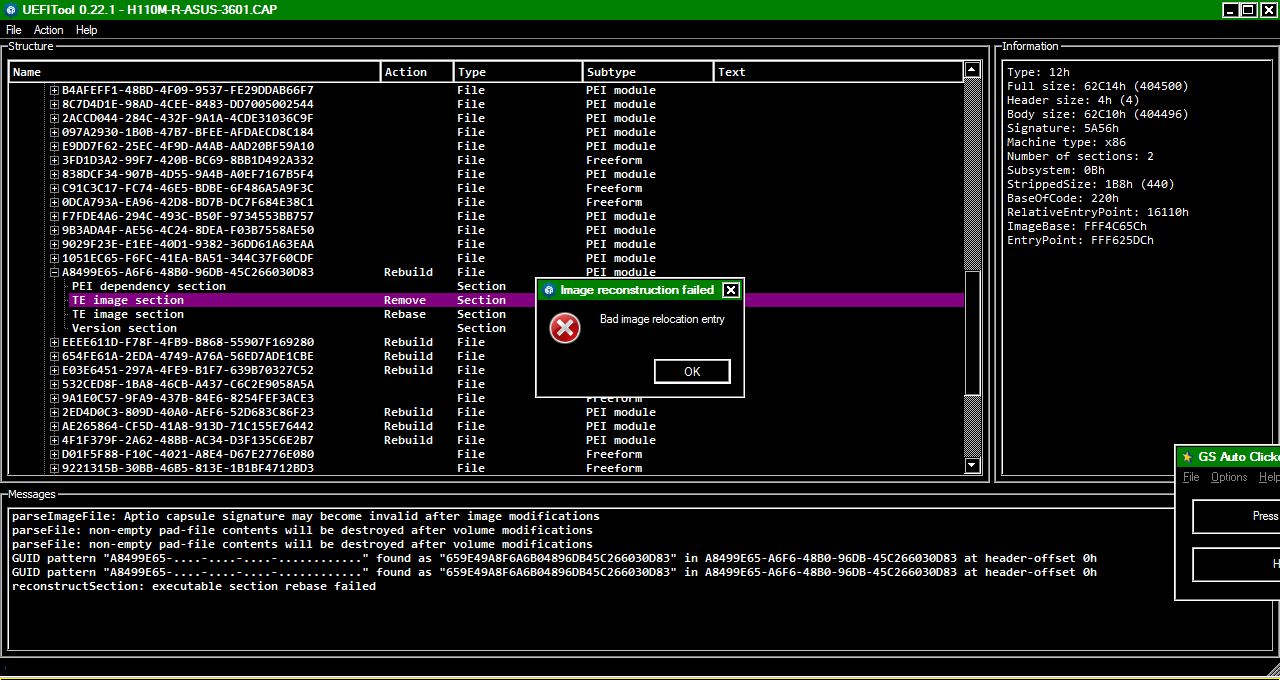The width and height of the screenshot is (1280, 680).
Task: Expand the 097A2930-1B0B-47B7 file node
Action: (x=54, y=132)
